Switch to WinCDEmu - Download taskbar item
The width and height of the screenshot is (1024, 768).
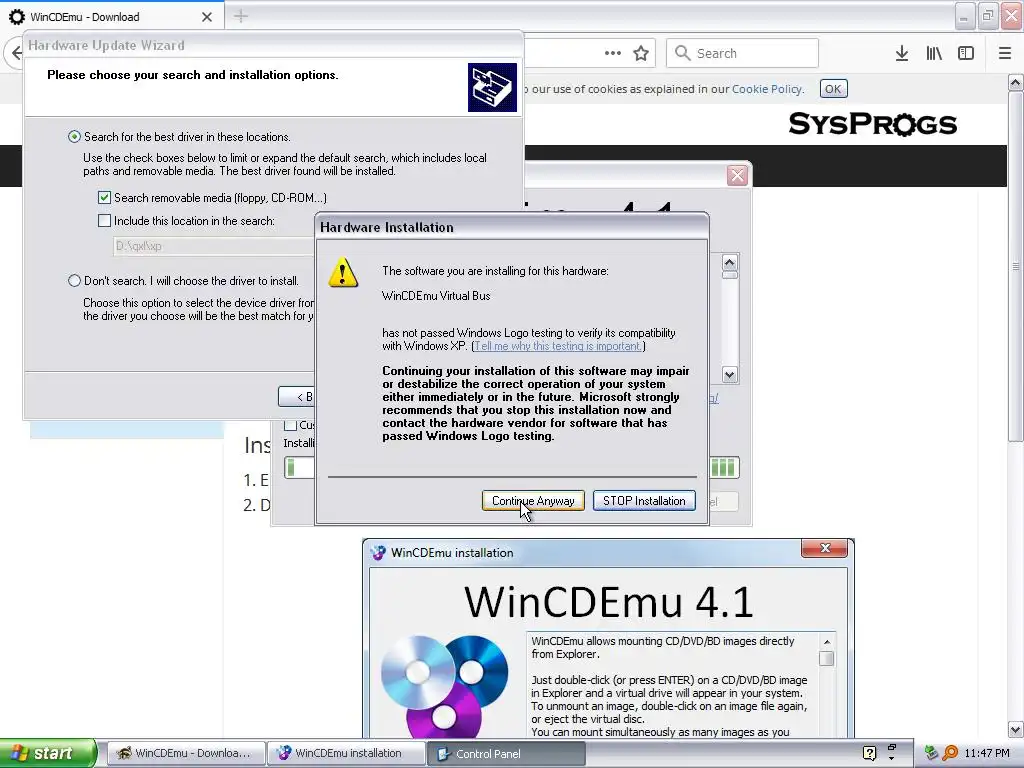(185, 753)
